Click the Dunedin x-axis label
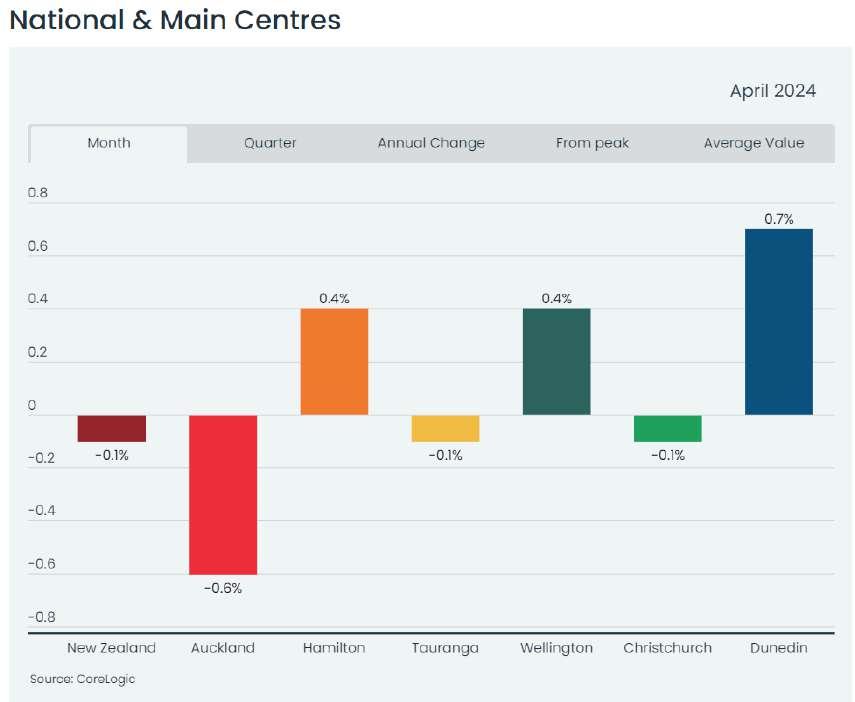 (x=778, y=648)
